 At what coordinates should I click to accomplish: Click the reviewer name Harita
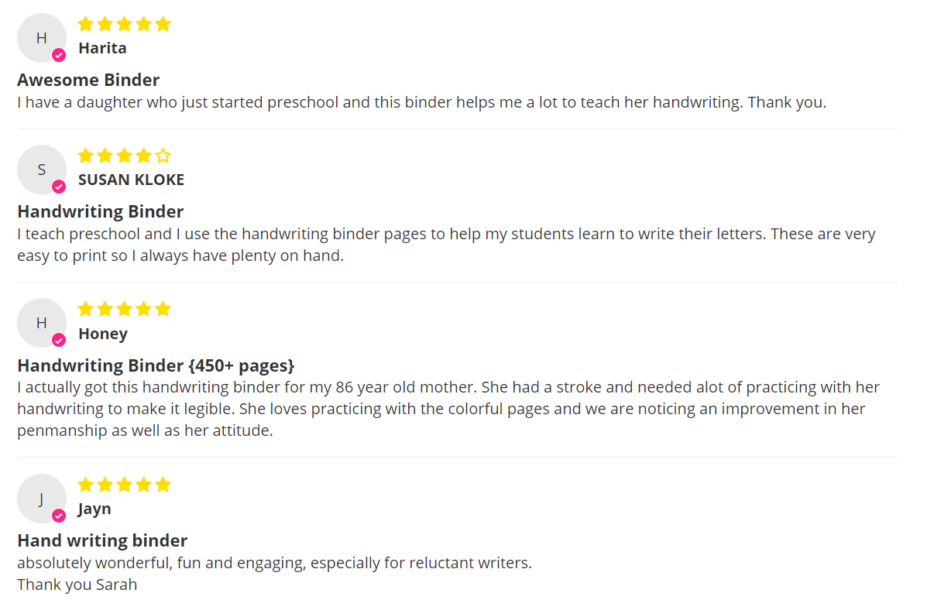pyautogui.click(x=102, y=48)
